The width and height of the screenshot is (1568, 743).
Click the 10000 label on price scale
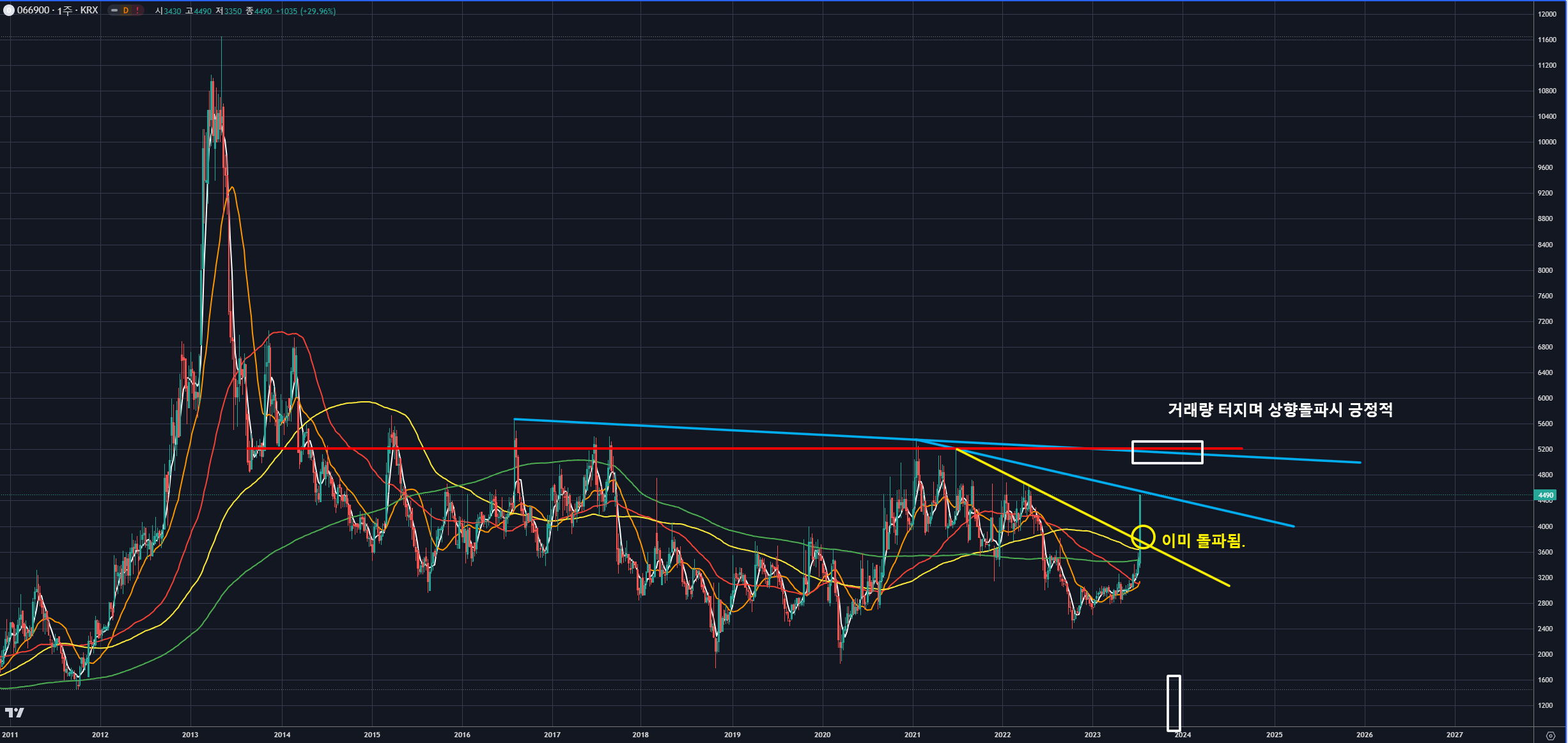point(1546,142)
